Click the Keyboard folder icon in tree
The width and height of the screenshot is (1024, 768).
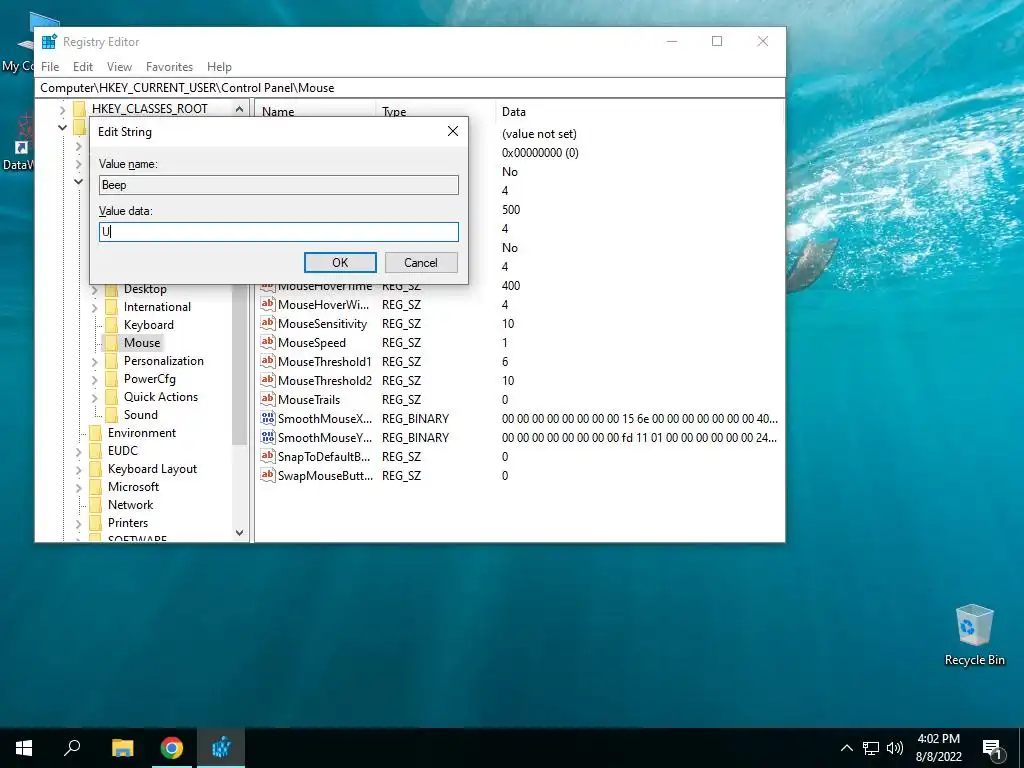tap(112, 325)
